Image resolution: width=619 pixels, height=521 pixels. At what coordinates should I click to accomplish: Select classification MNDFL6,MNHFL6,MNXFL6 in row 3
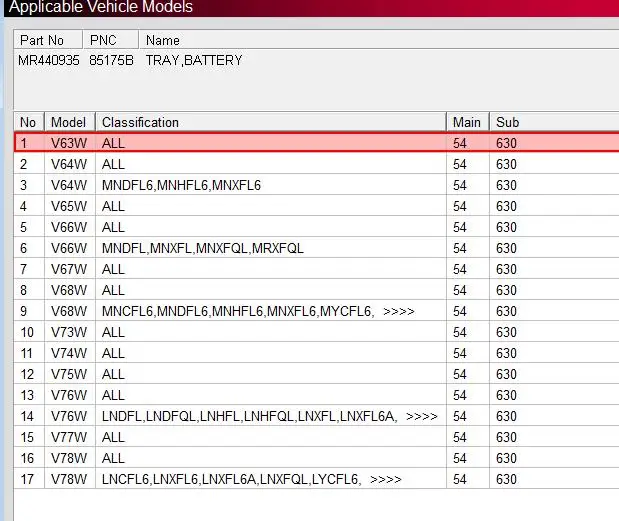click(181, 185)
